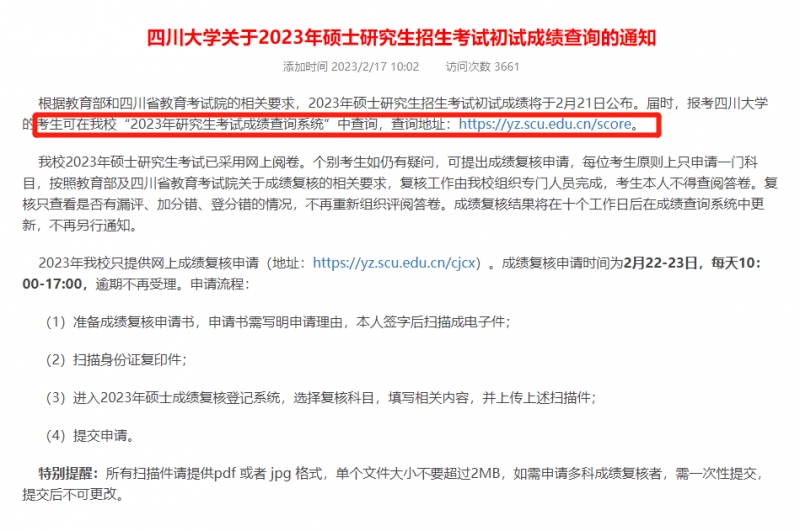Click the bold 00-17:00 text
The image size is (800, 531).
[52, 284]
